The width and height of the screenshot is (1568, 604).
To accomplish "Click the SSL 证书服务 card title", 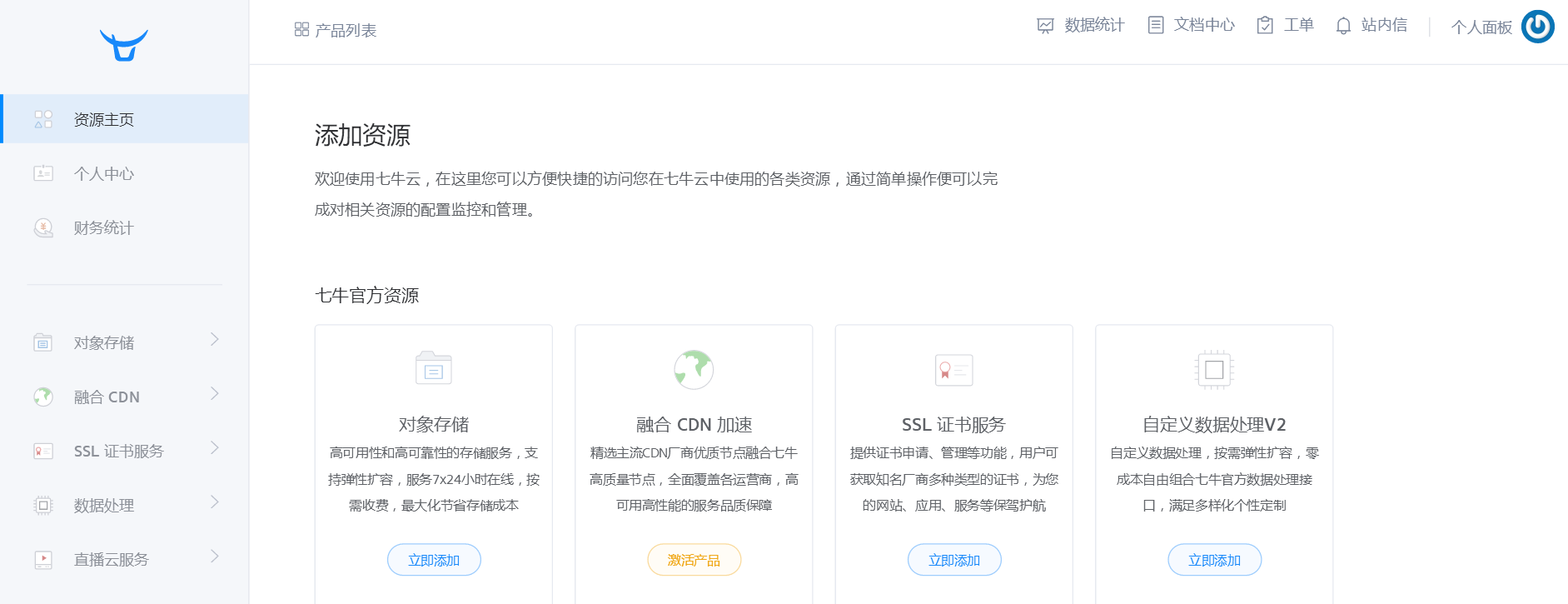I will pos(954,425).
